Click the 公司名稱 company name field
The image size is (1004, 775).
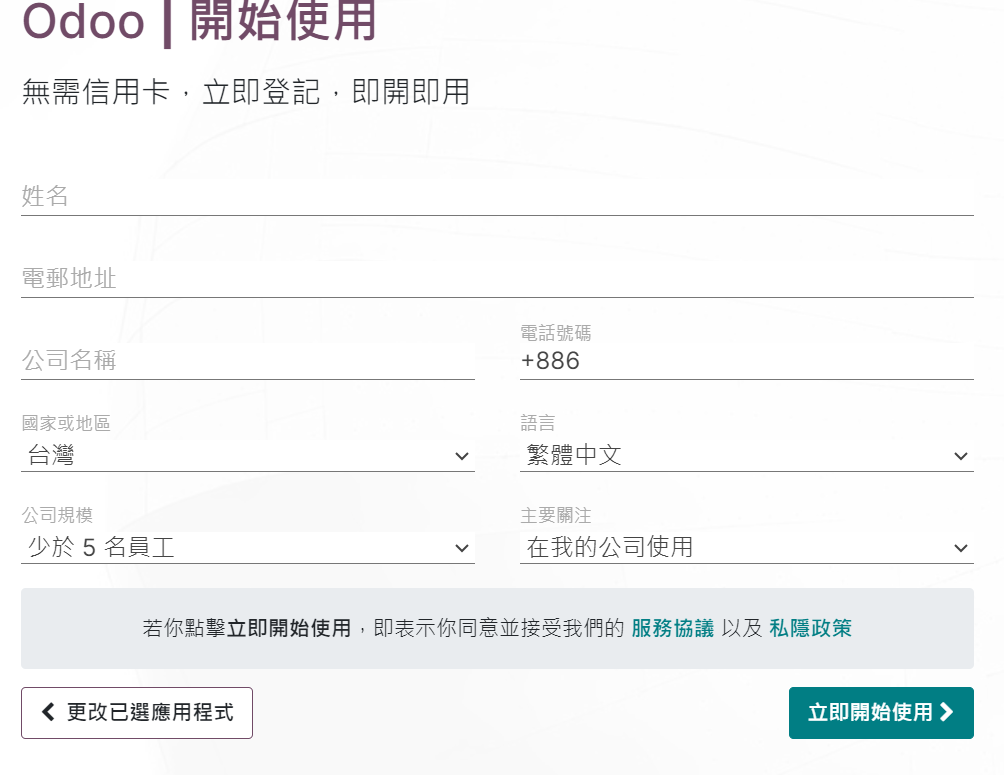coord(248,361)
